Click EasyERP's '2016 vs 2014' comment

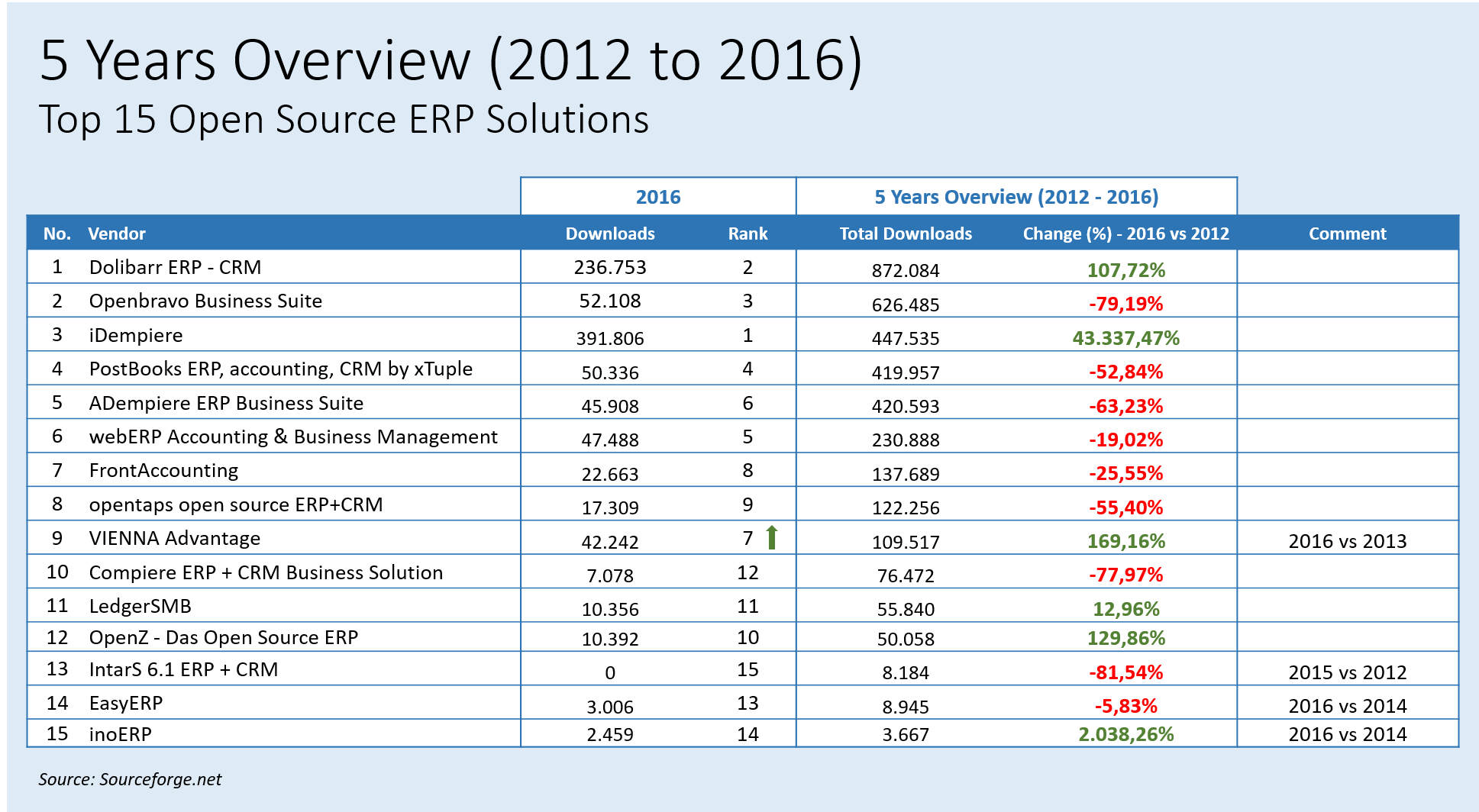coord(1348,706)
